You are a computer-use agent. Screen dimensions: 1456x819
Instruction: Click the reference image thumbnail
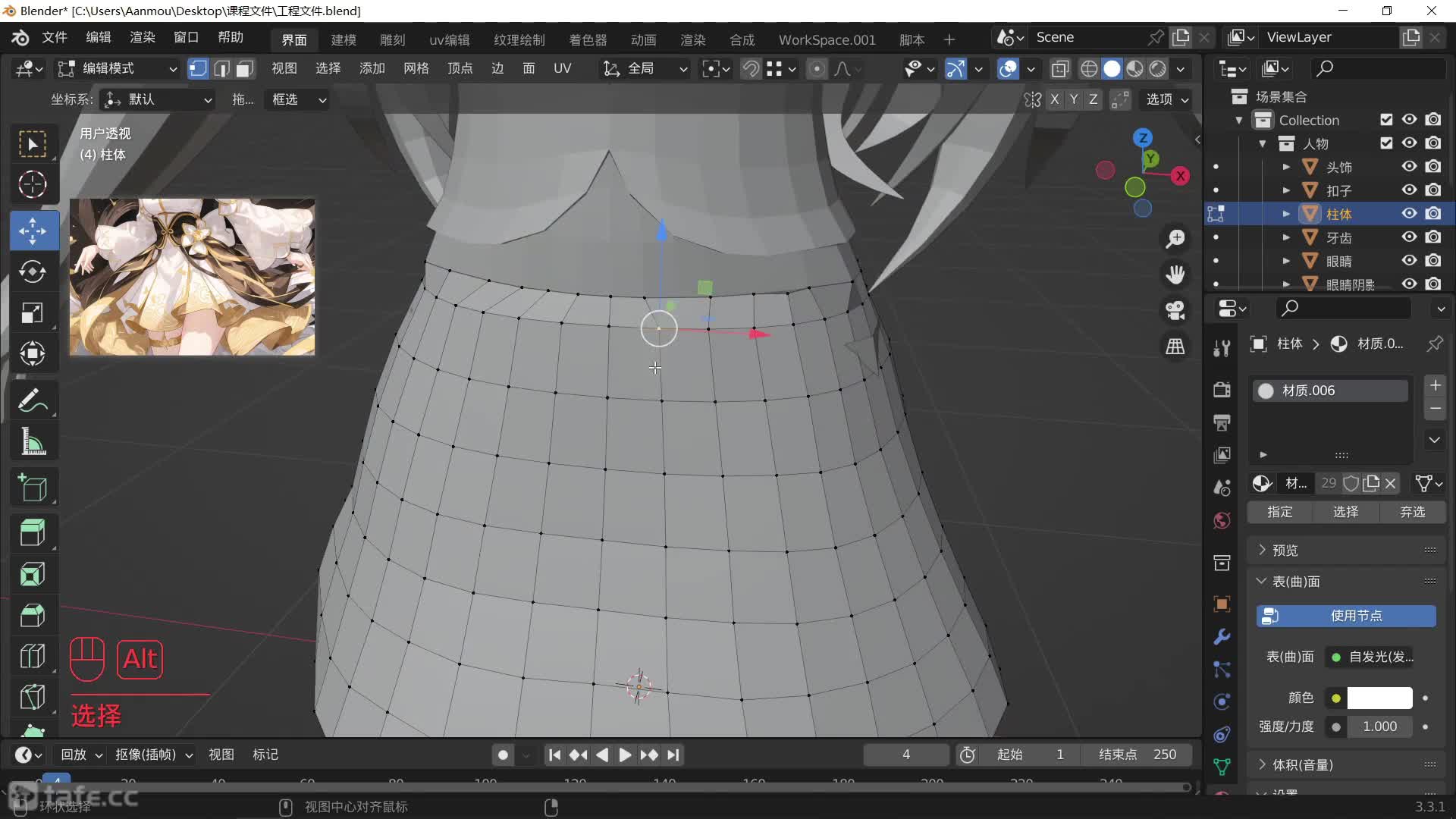pos(193,277)
